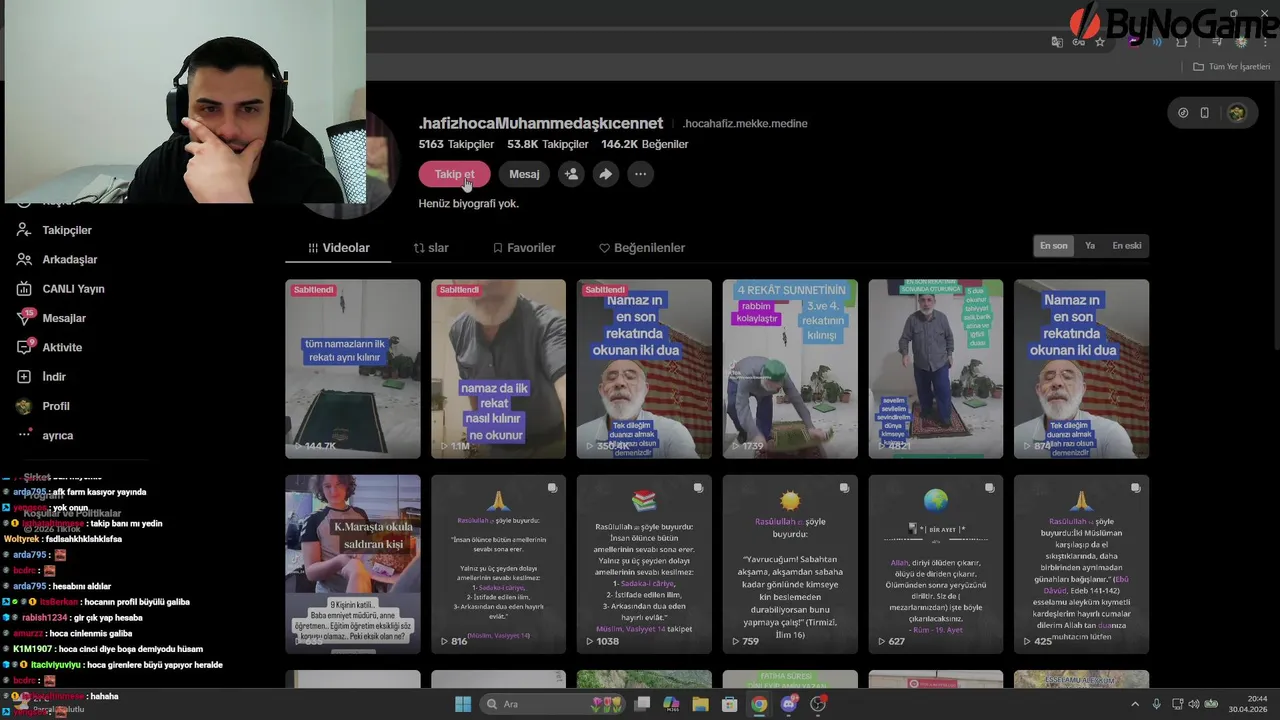Open Discord from the taskbar
1280x720 pixels.
[x=789, y=704]
